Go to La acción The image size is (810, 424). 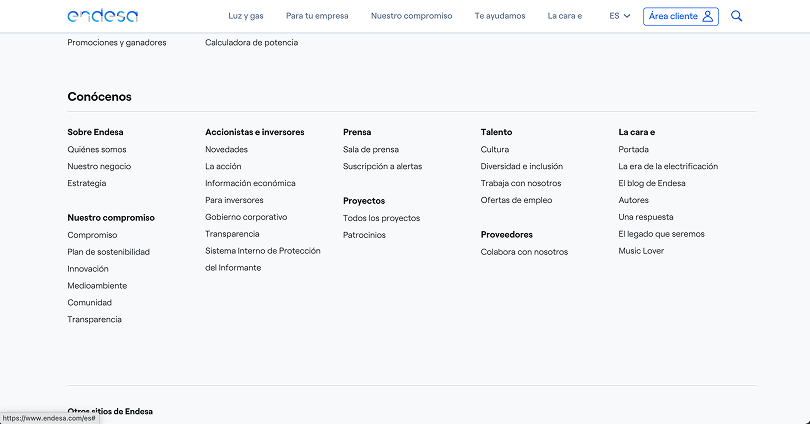(x=223, y=166)
